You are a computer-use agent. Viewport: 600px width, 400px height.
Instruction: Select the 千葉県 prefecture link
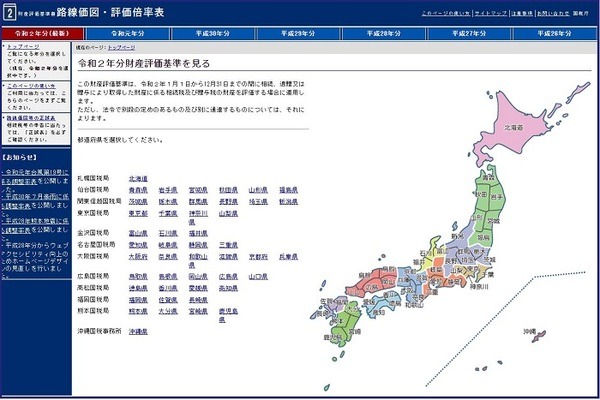coord(168,214)
